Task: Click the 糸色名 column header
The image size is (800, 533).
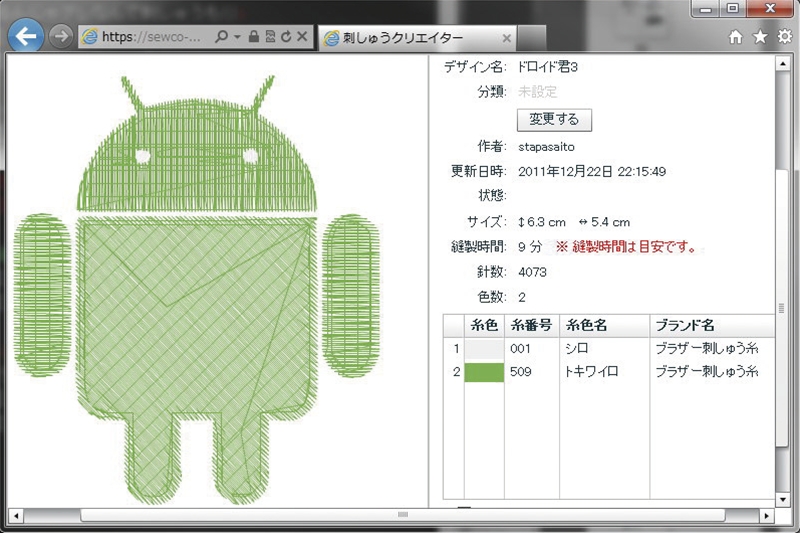Action: point(604,325)
